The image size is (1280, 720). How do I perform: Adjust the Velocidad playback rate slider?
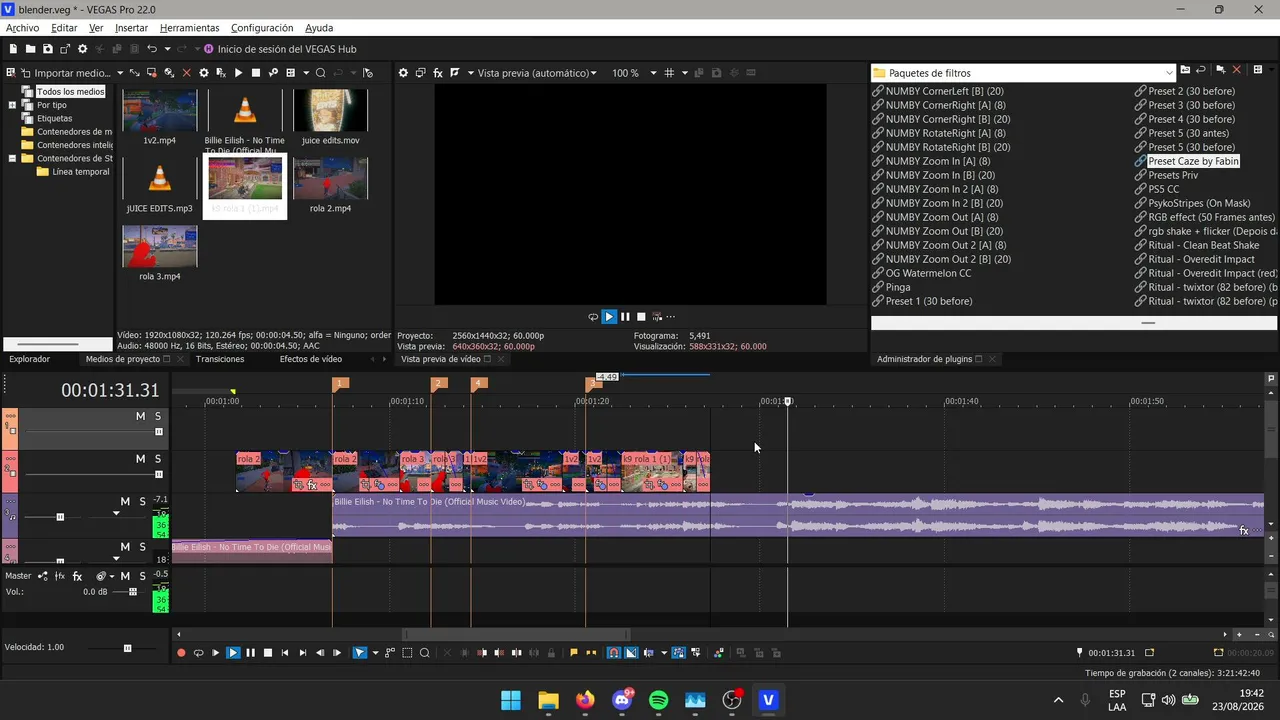127,648
